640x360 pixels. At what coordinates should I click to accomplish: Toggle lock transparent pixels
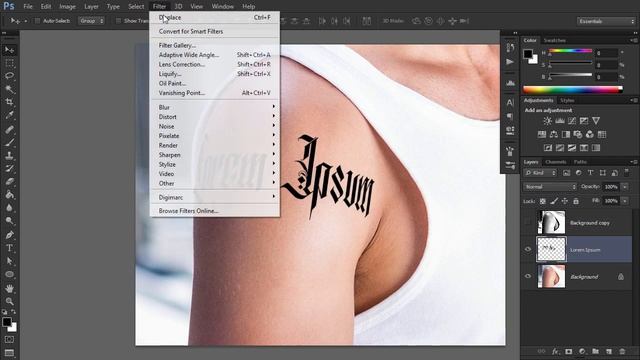pyautogui.click(x=542, y=201)
